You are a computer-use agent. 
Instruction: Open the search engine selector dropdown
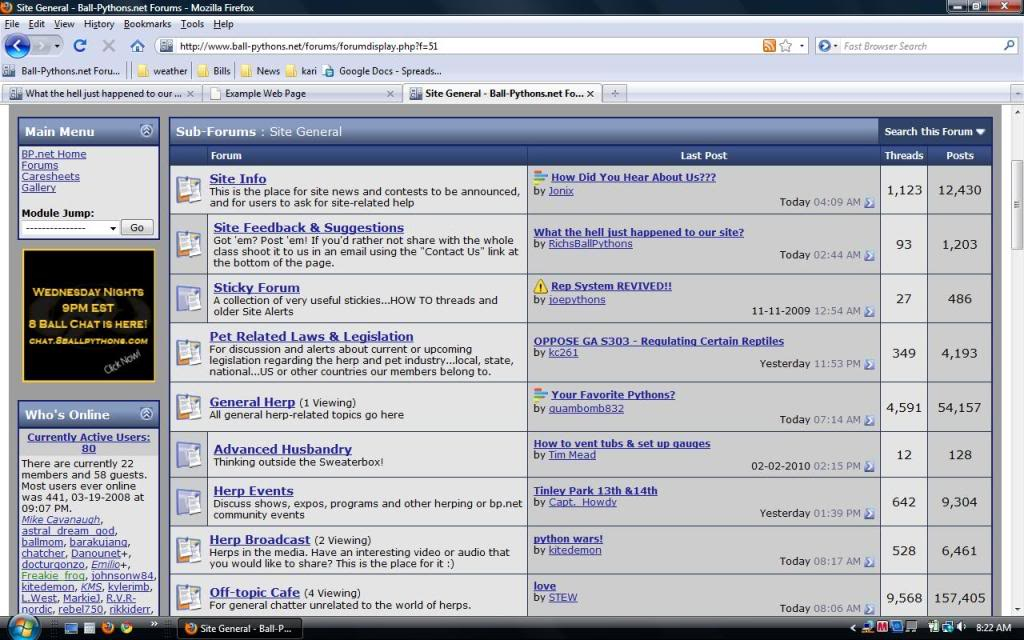(827, 46)
